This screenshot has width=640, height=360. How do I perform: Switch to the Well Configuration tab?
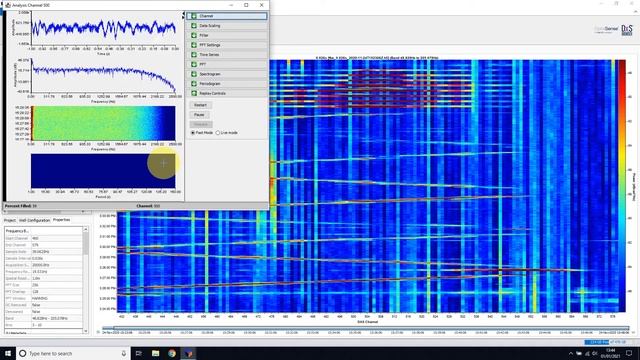(34, 220)
